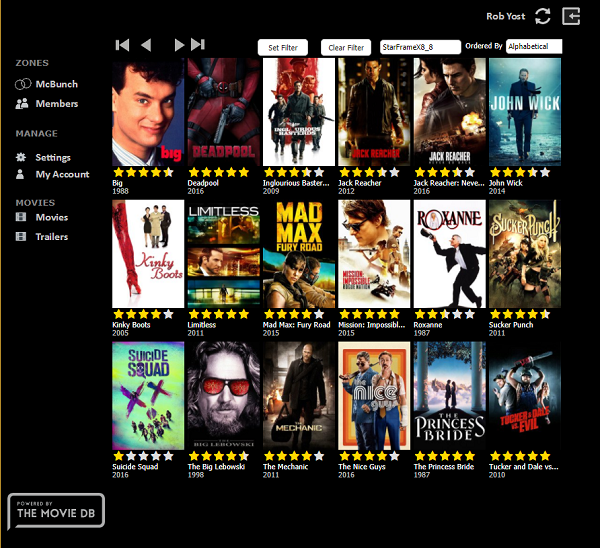Click the Rob Yost user name
The image size is (600, 548).
pos(505,16)
